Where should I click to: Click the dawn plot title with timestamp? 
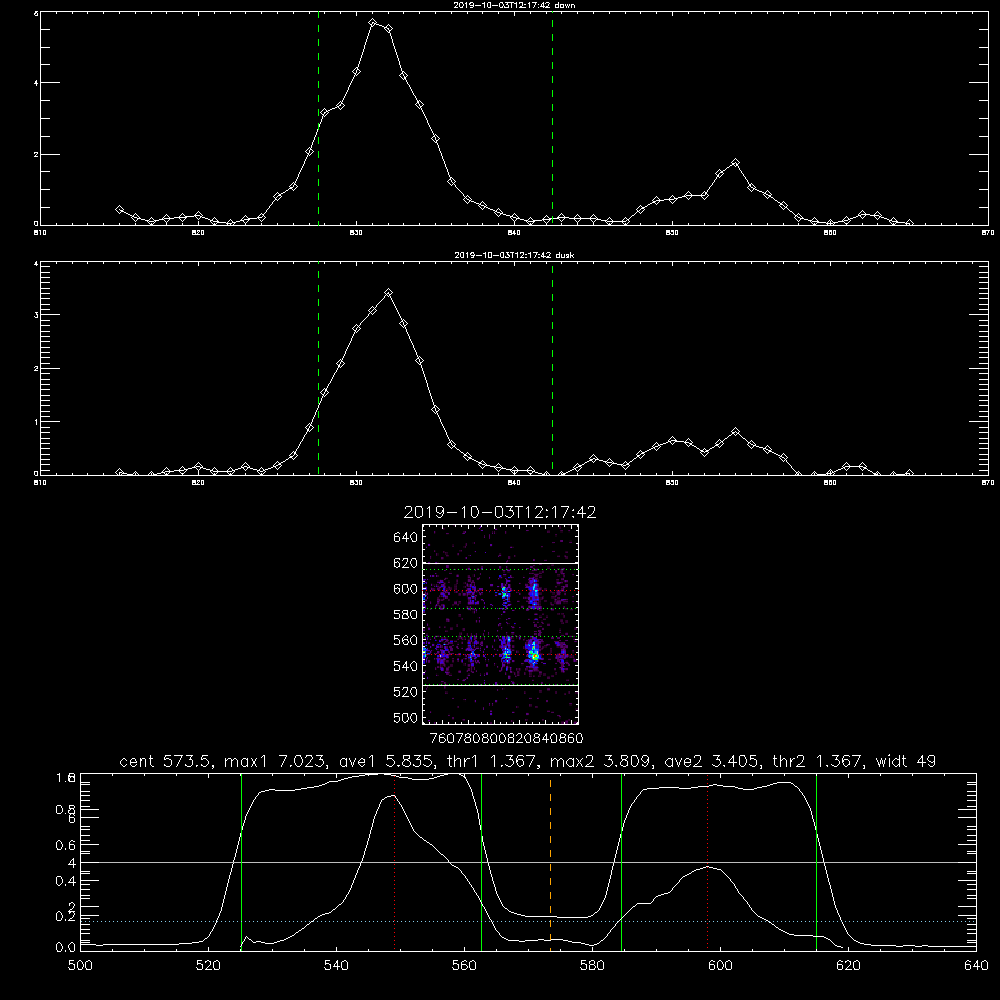[x=514, y=5]
